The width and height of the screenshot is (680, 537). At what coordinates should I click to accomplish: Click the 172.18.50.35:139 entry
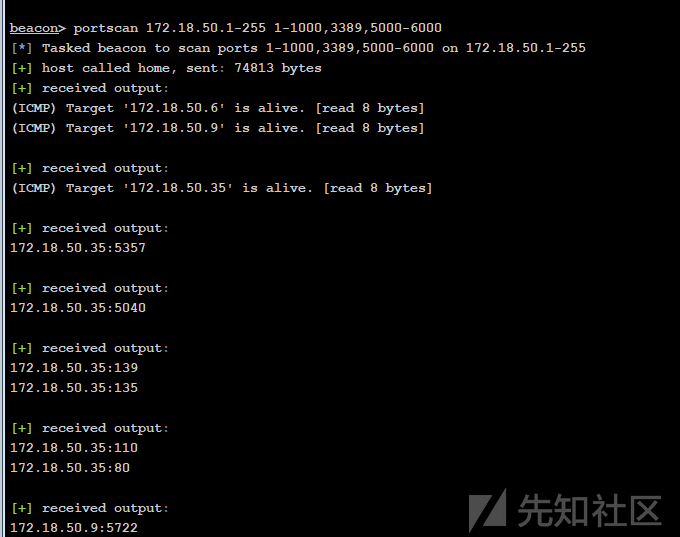click(74, 367)
